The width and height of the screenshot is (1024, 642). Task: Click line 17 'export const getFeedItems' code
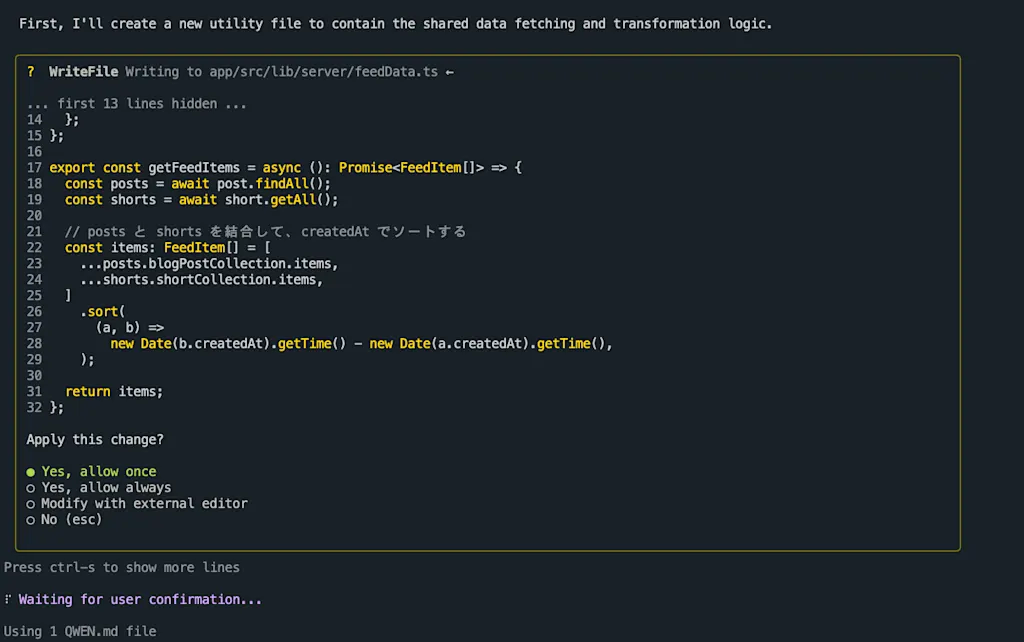[x=144, y=168]
